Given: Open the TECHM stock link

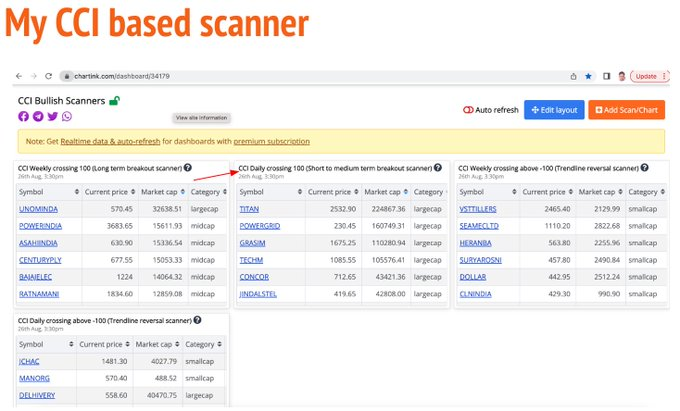Looking at the screenshot, I should coord(251,260).
